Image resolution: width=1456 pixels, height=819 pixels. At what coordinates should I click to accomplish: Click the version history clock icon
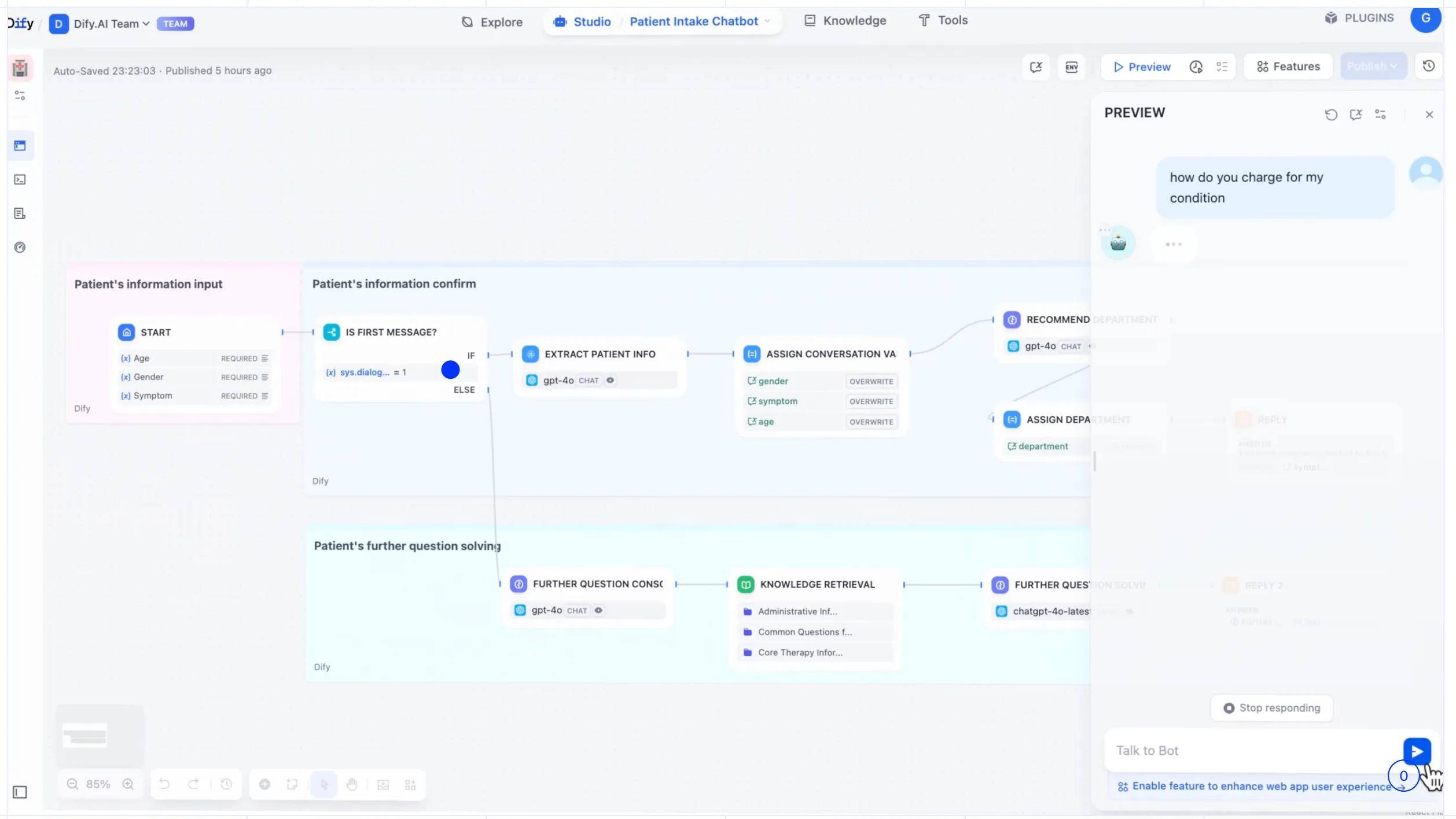pyautogui.click(x=1428, y=66)
